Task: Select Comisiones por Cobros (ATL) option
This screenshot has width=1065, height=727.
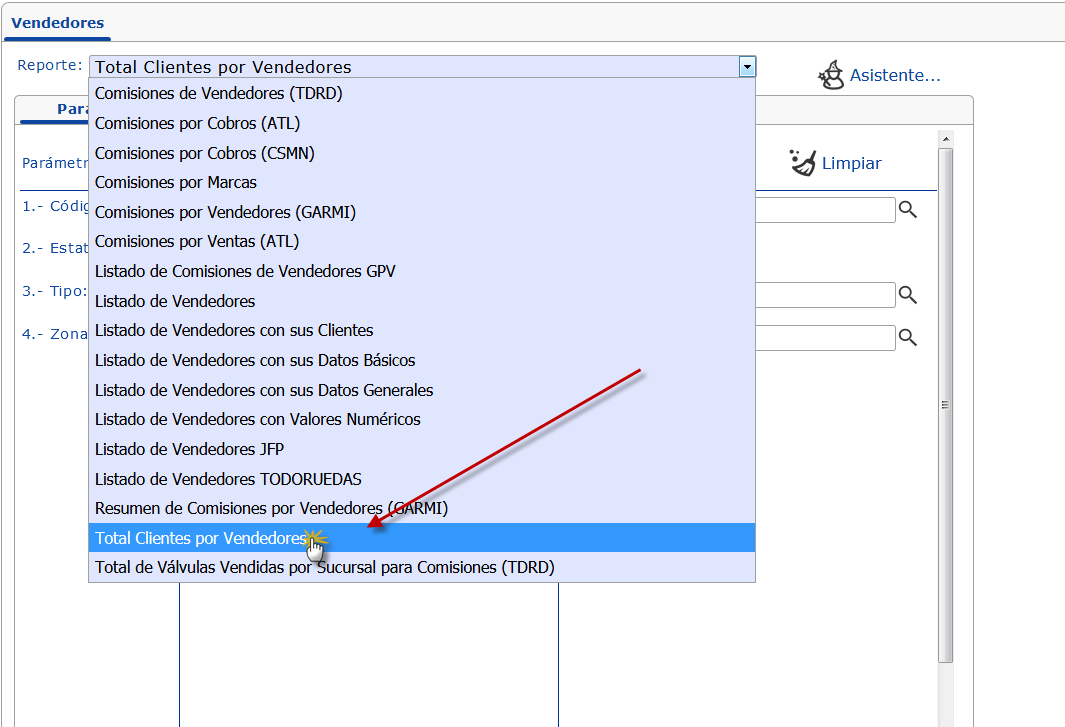Action: (197, 124)
